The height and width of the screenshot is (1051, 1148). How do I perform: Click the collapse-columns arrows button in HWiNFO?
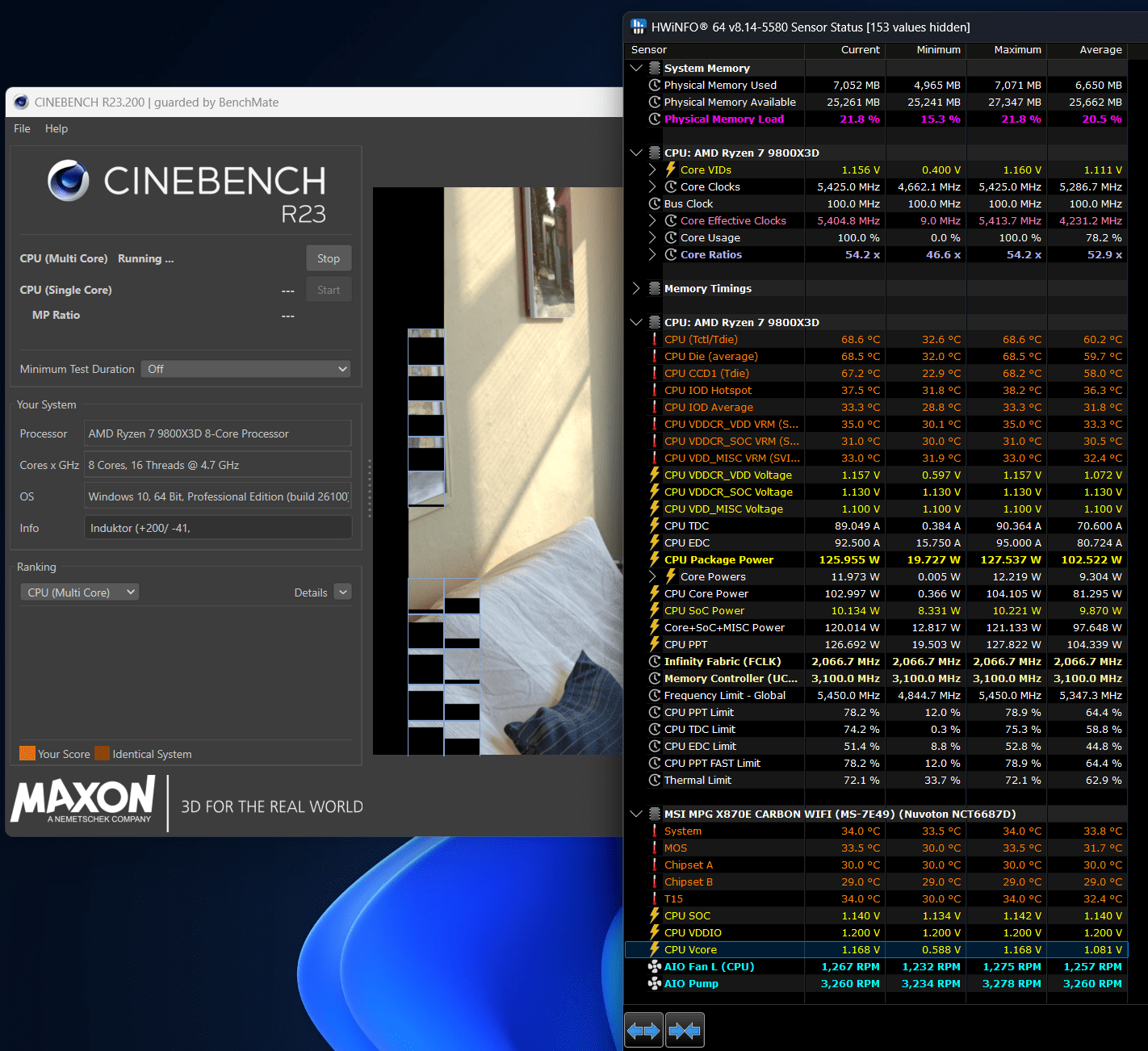click(x=685, y=1031)
